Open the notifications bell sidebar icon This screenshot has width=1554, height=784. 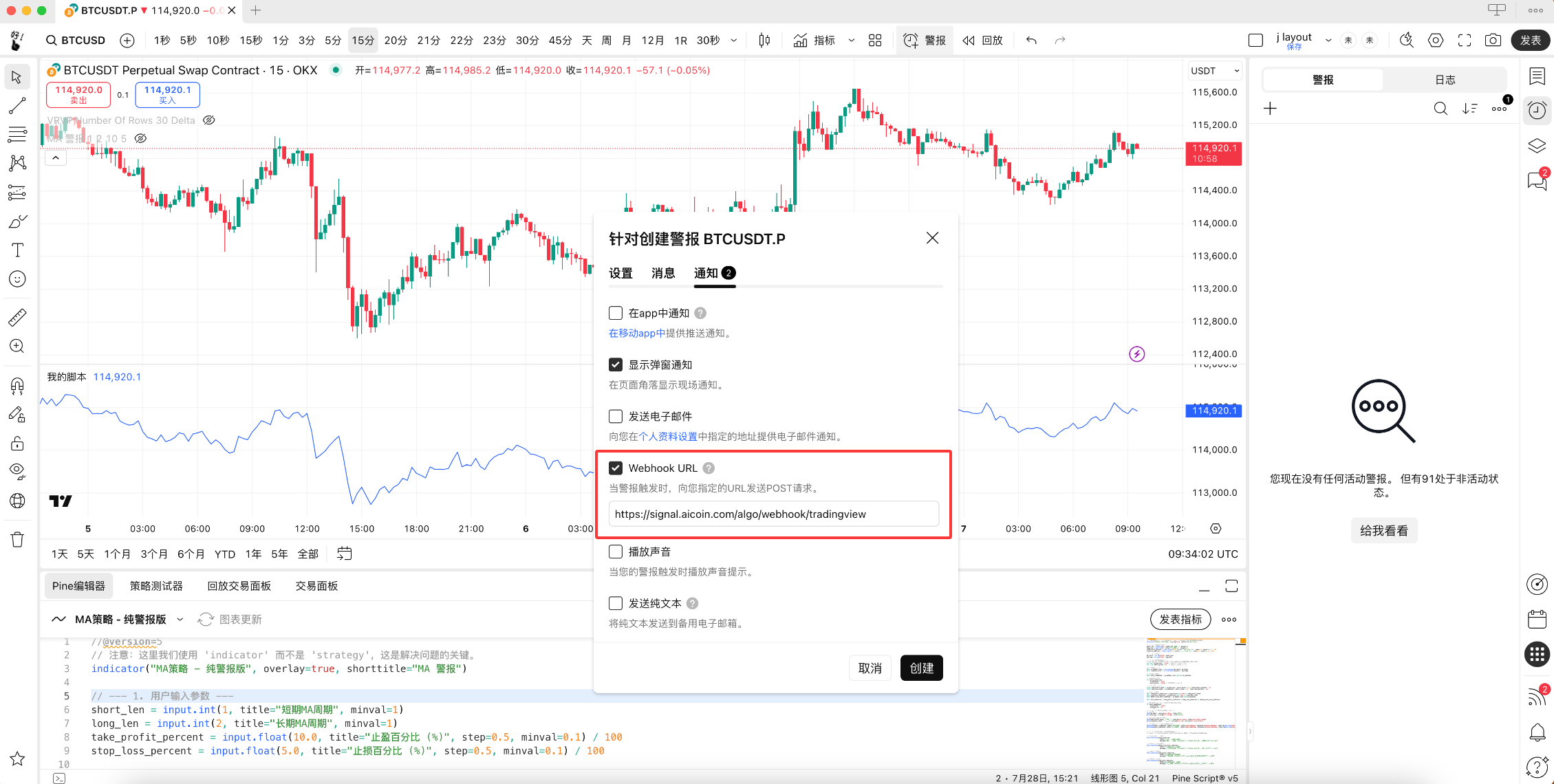click(x=1537, y=732)
